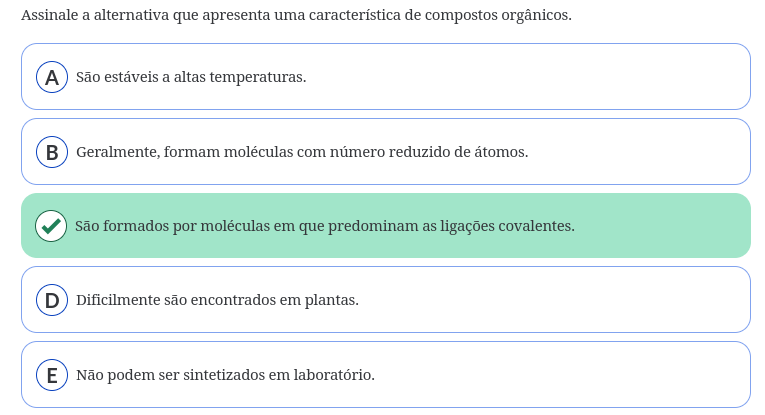Click the circled letter B icon
Image resolution: width=765 pixels, height=415 pixels.
[x=52, y=152]
